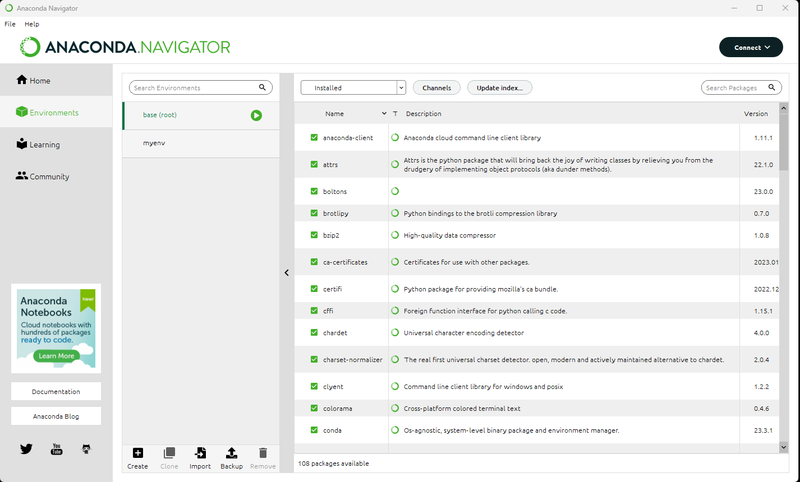Toggle the conda package checkbox
This screenshot has height=482, width=800.
[314, 430]
